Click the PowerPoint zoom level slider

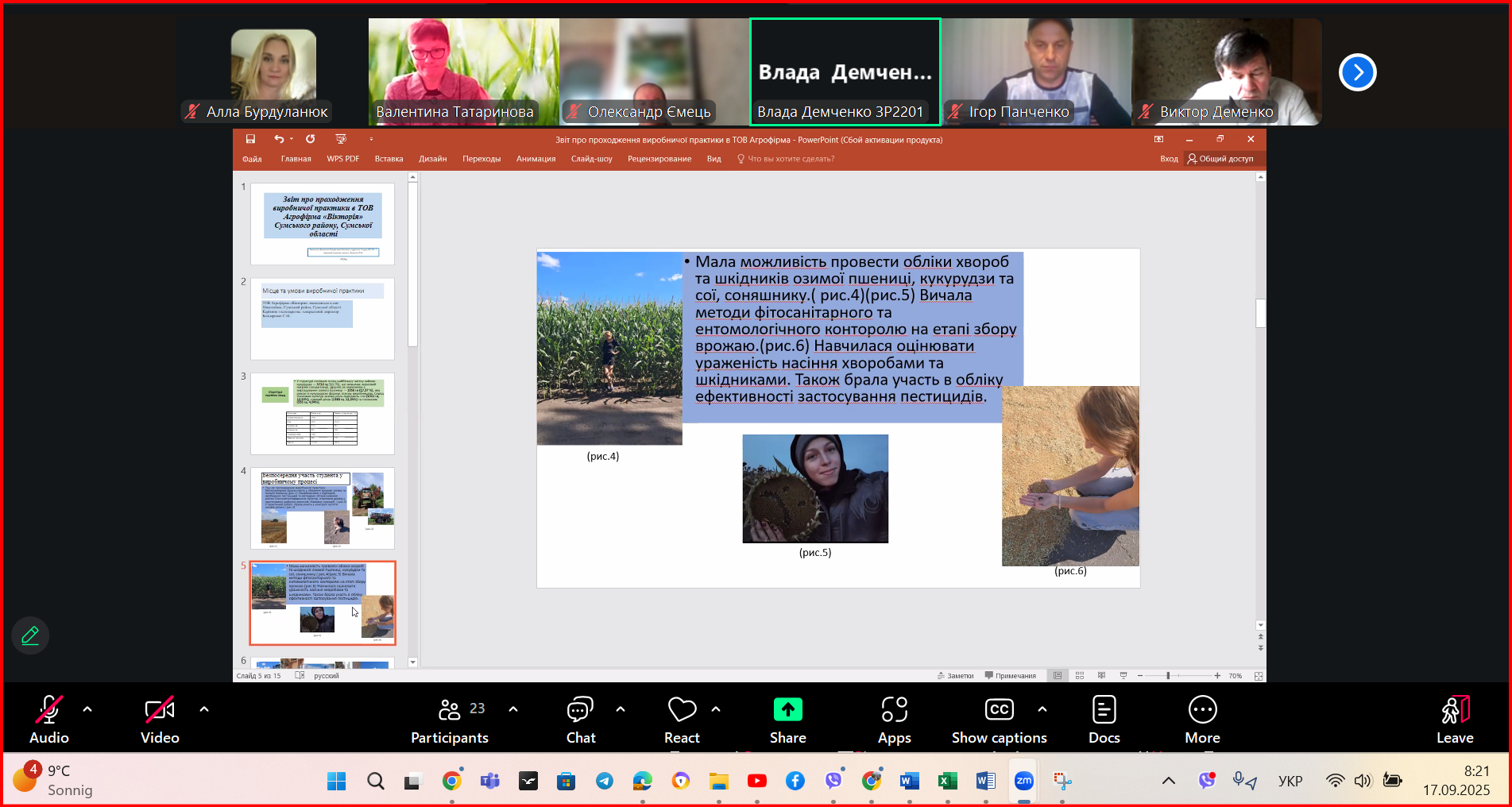point(1168,676)
